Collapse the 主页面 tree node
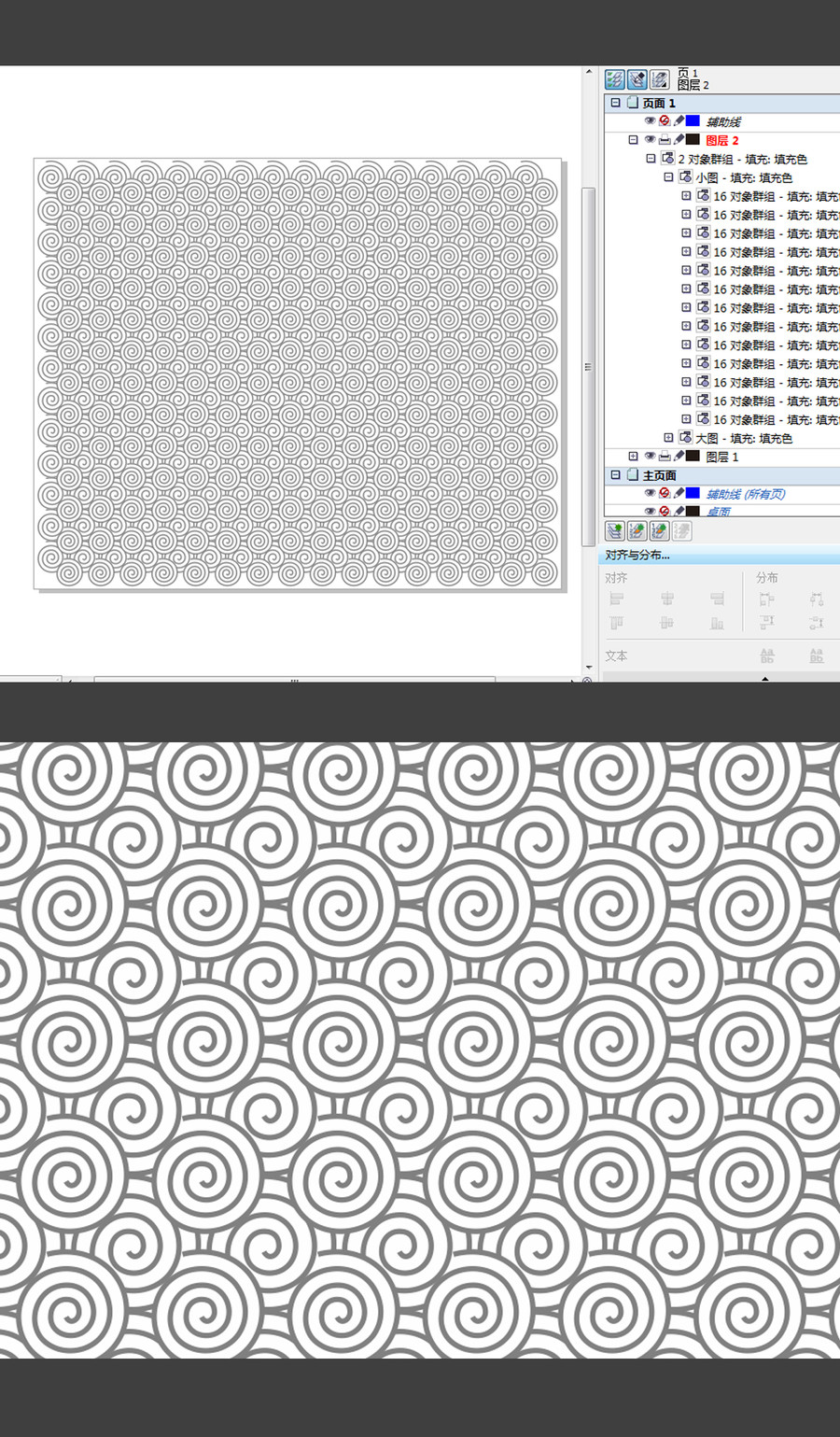The height and width of the screenshot is (1437, 840). point(616,474)
